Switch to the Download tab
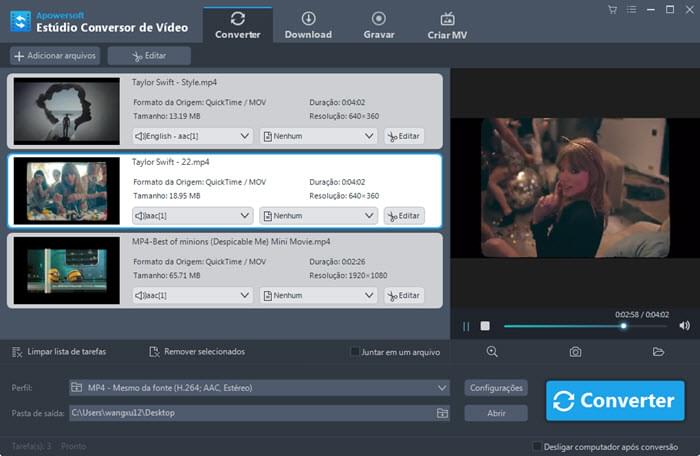This screenshot has width=700, height=456. click(308, 25)
